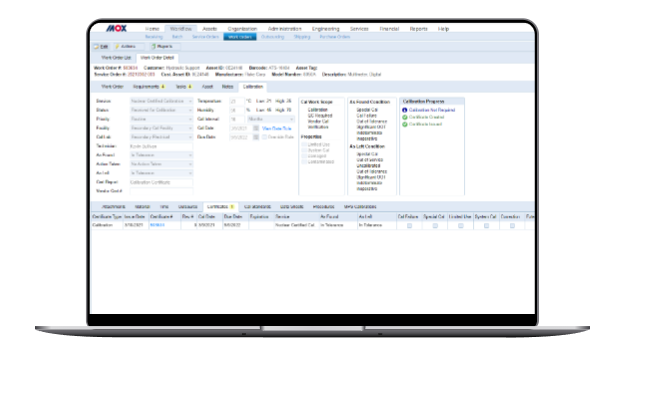Toggle the Override Rule checkbox
651x399 pixels.
[x=264, y=137]
